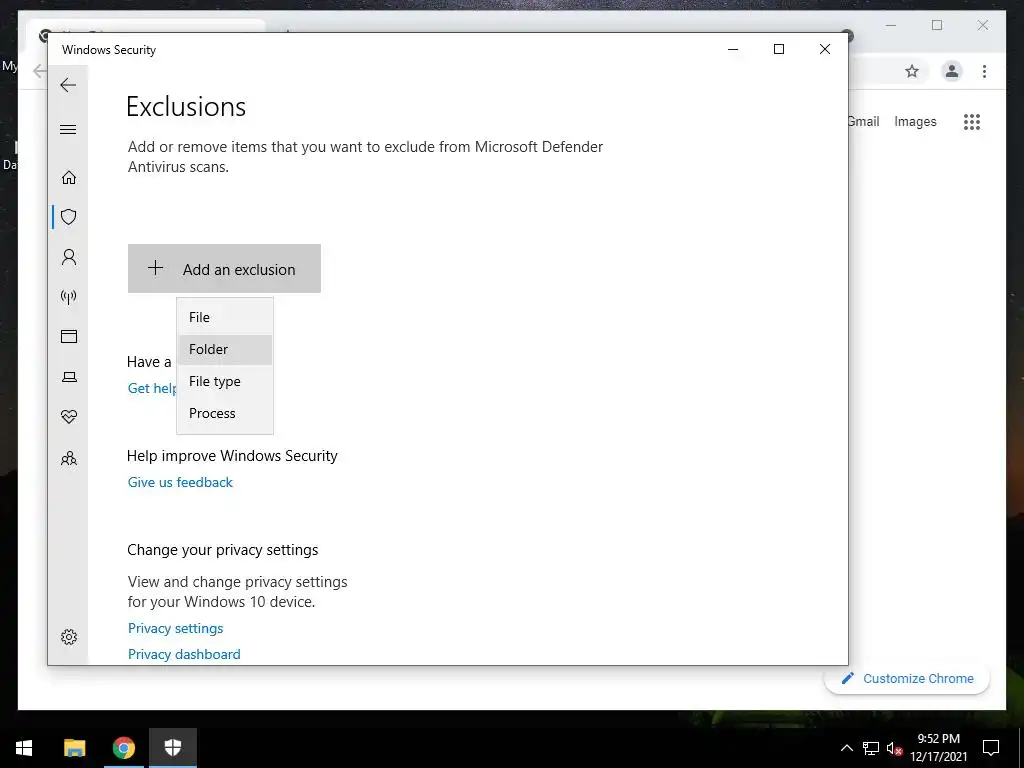1024x768 pixels.
Task: Open the Windows Start menu
Action: coord(24,748)
